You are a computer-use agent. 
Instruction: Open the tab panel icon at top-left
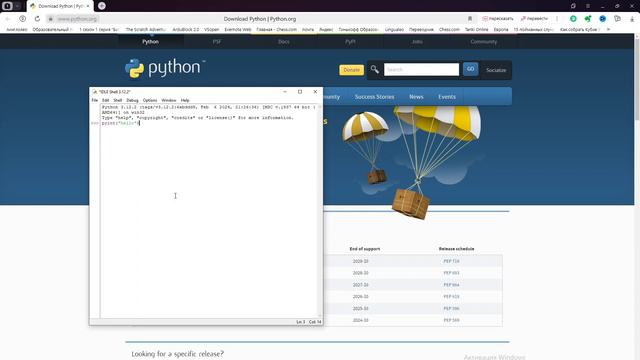(x=7, y=6)
